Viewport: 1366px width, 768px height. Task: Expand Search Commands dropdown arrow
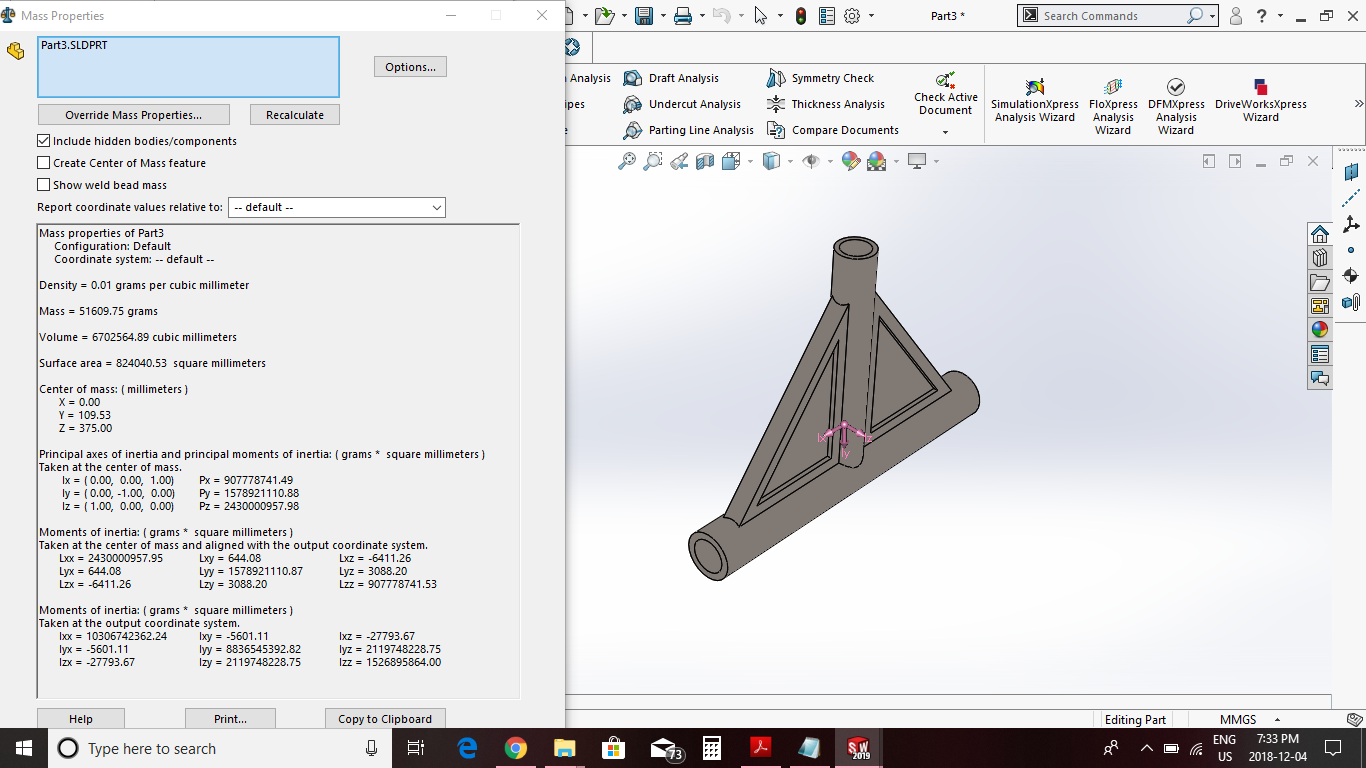point(1212,16)
